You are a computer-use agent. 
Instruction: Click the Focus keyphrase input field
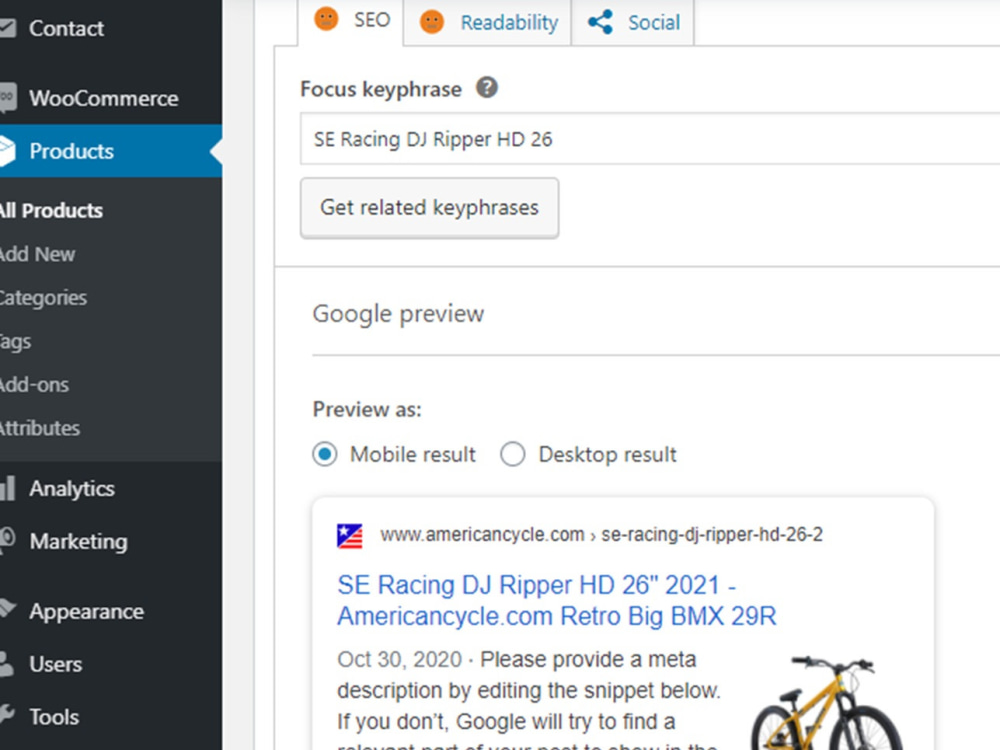click(650, 139)
